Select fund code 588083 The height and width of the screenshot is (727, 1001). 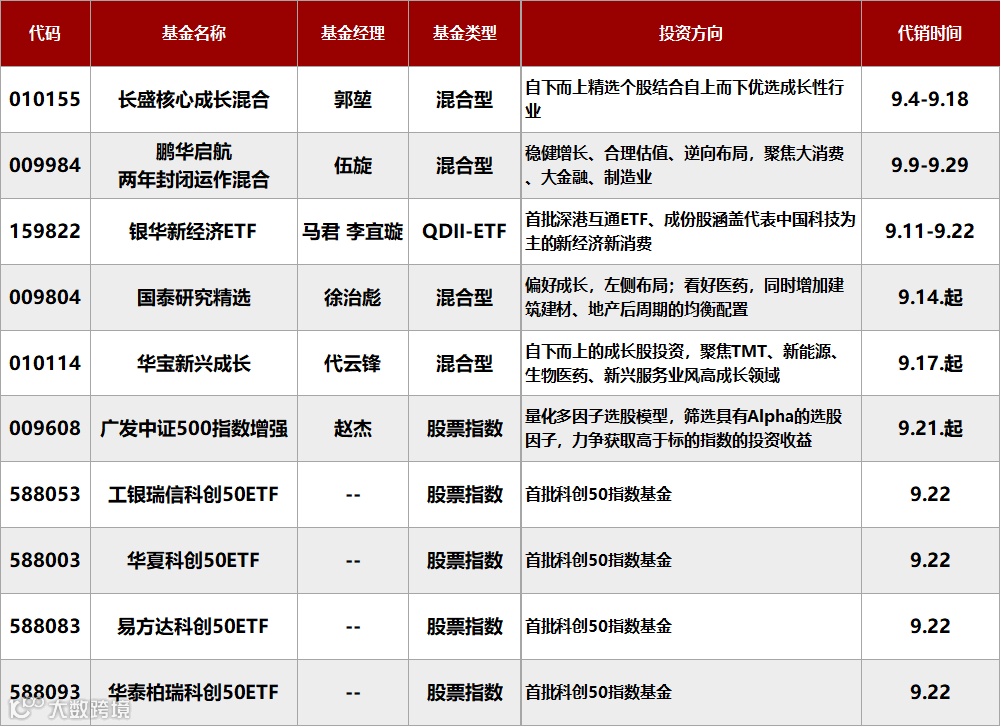coord(45,626)
